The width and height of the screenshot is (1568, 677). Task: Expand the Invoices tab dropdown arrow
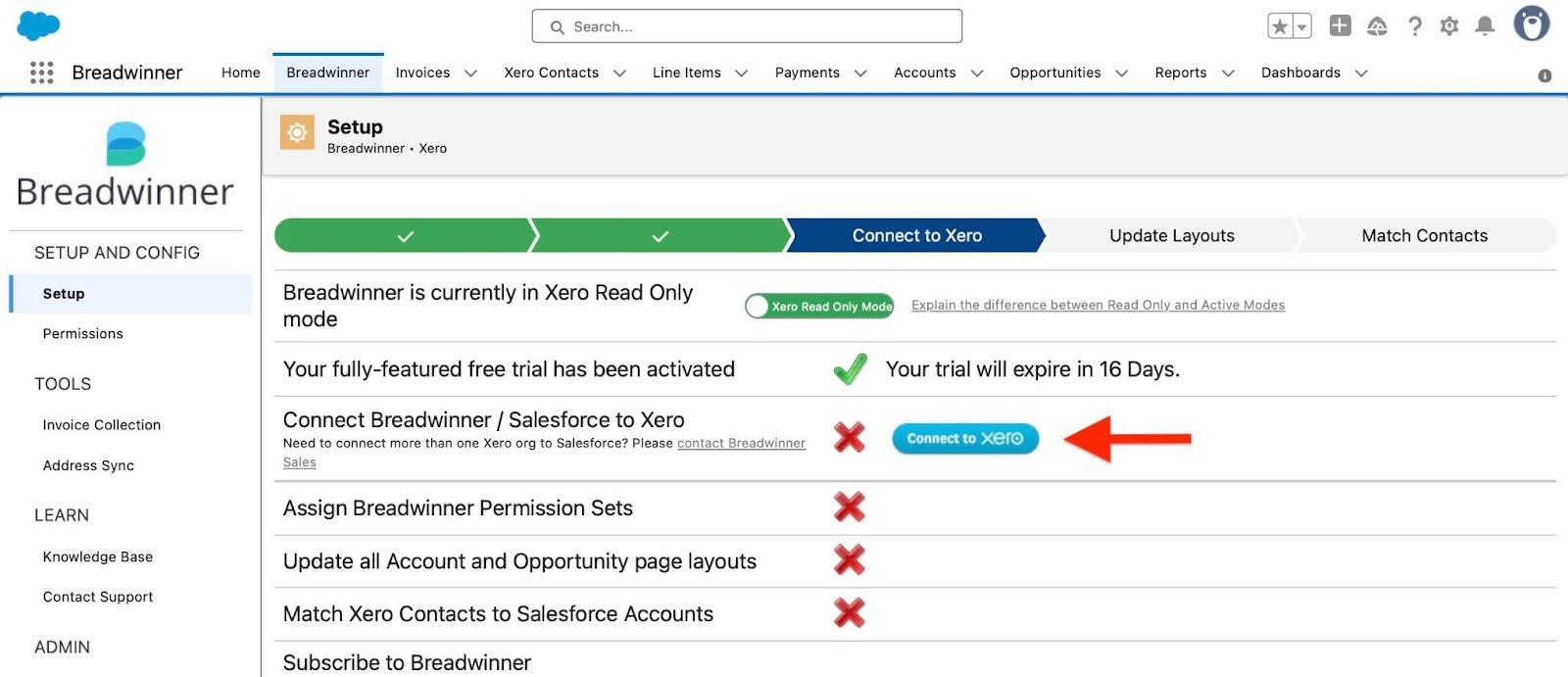pyautogui.click(x=470, y=73)
